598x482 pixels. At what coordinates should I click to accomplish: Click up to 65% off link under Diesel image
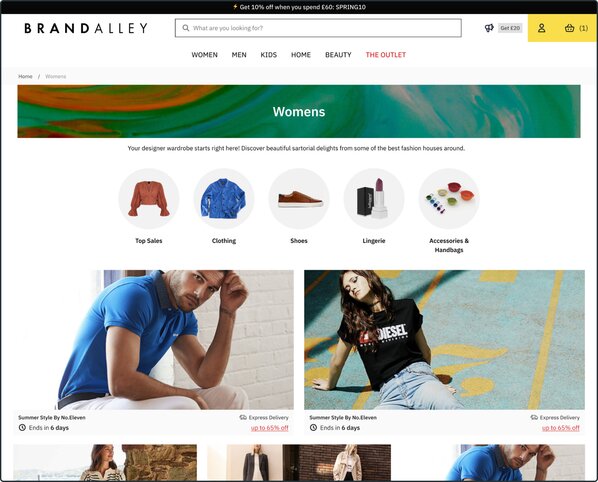click(x=561, y=428)
